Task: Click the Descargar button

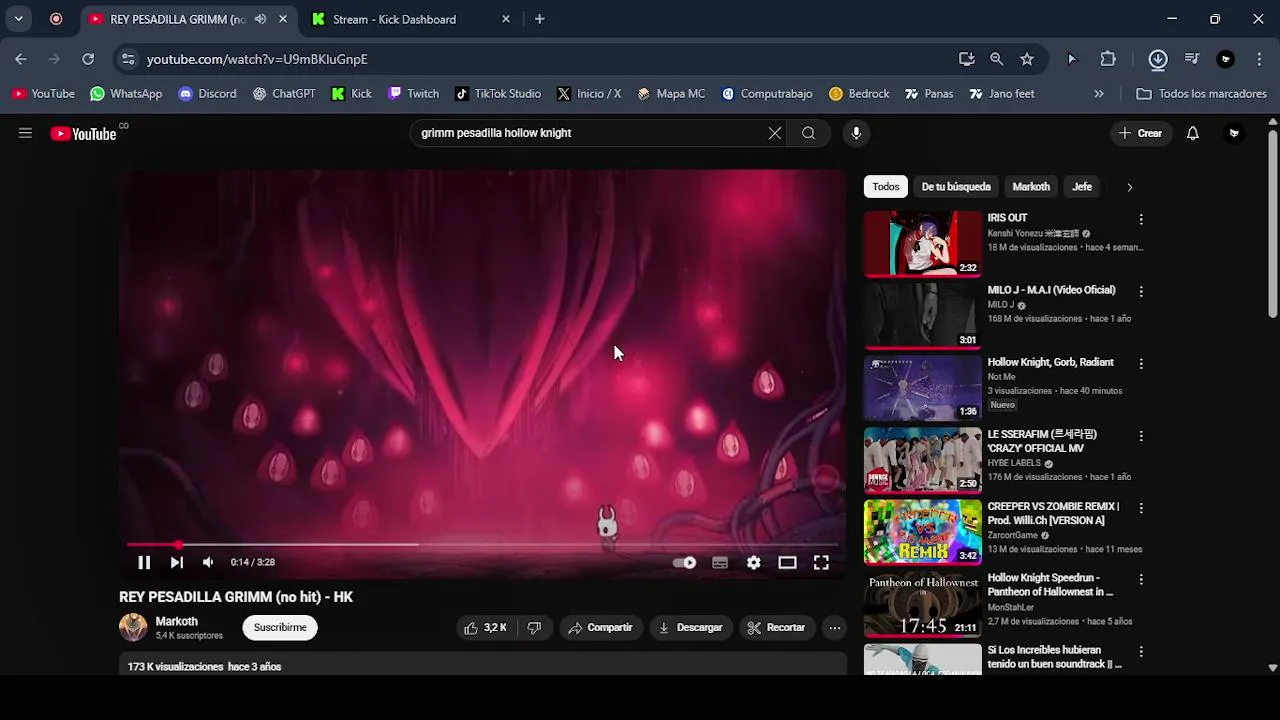Action: [690, 628]
